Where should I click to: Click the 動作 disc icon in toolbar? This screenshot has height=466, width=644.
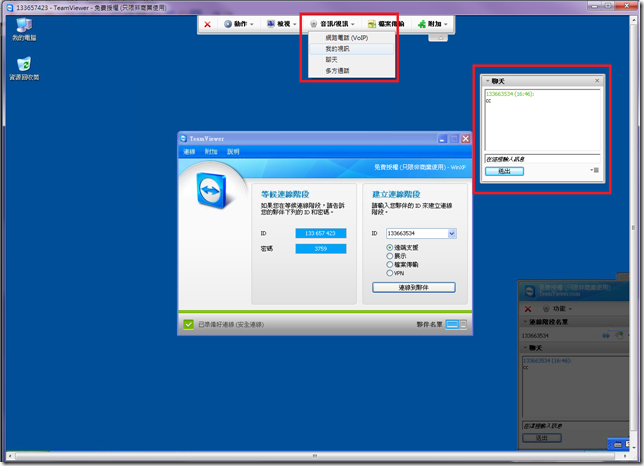(x=228, y=24)
